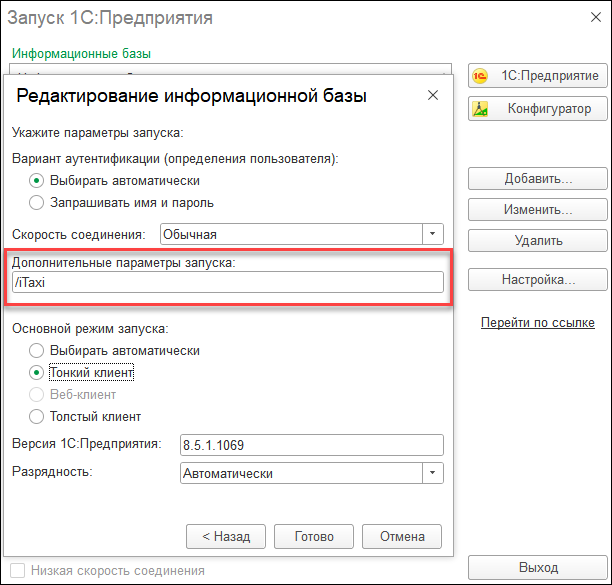This screenshot has width=612, height=585.
Task: Select authentication Выбирать автоматически radio
Action: (x=36, y=181)
